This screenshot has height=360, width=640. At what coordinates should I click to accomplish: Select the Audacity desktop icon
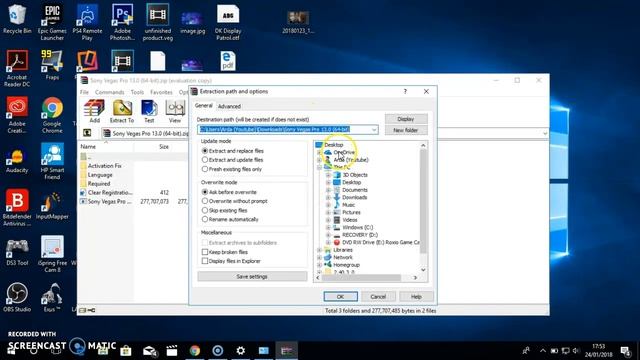pos(17,161)
